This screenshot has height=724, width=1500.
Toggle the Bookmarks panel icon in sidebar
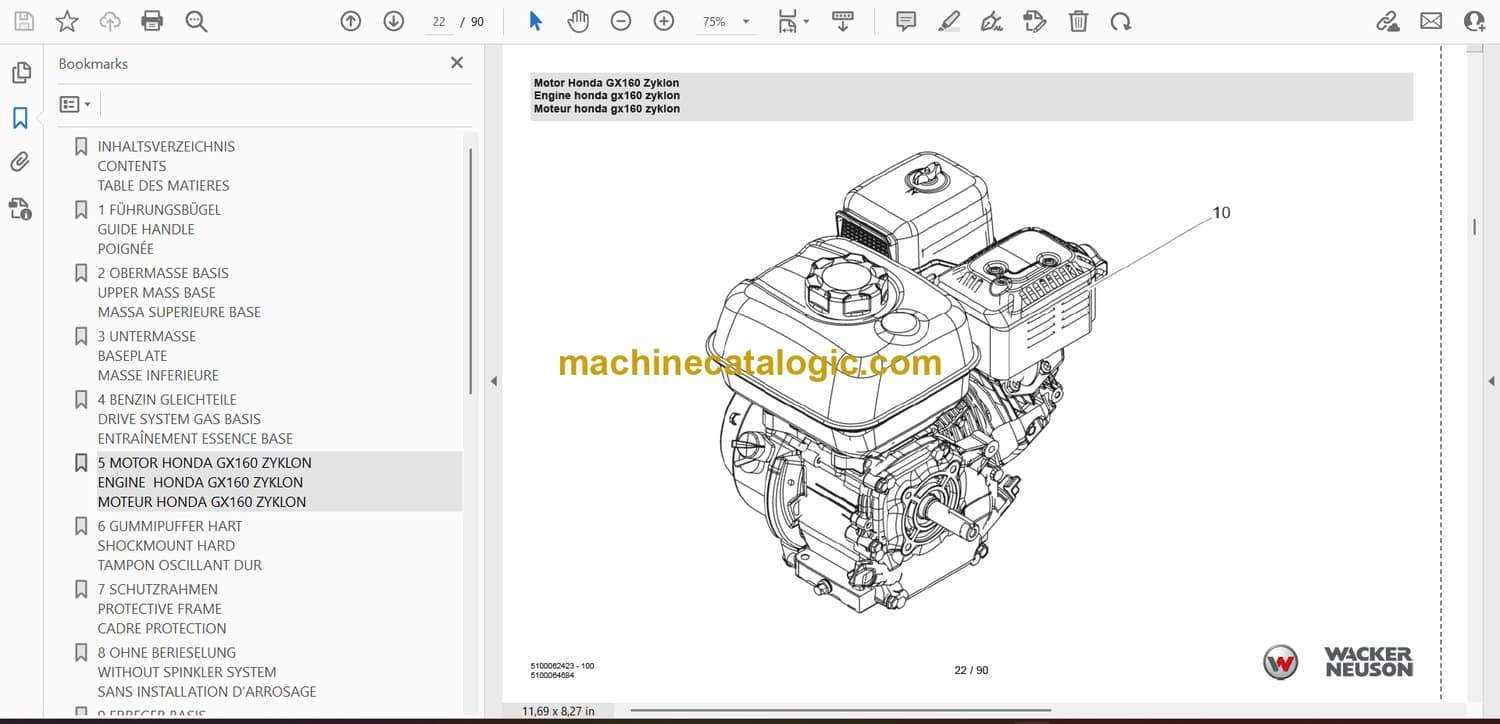[x=20, y=118]
